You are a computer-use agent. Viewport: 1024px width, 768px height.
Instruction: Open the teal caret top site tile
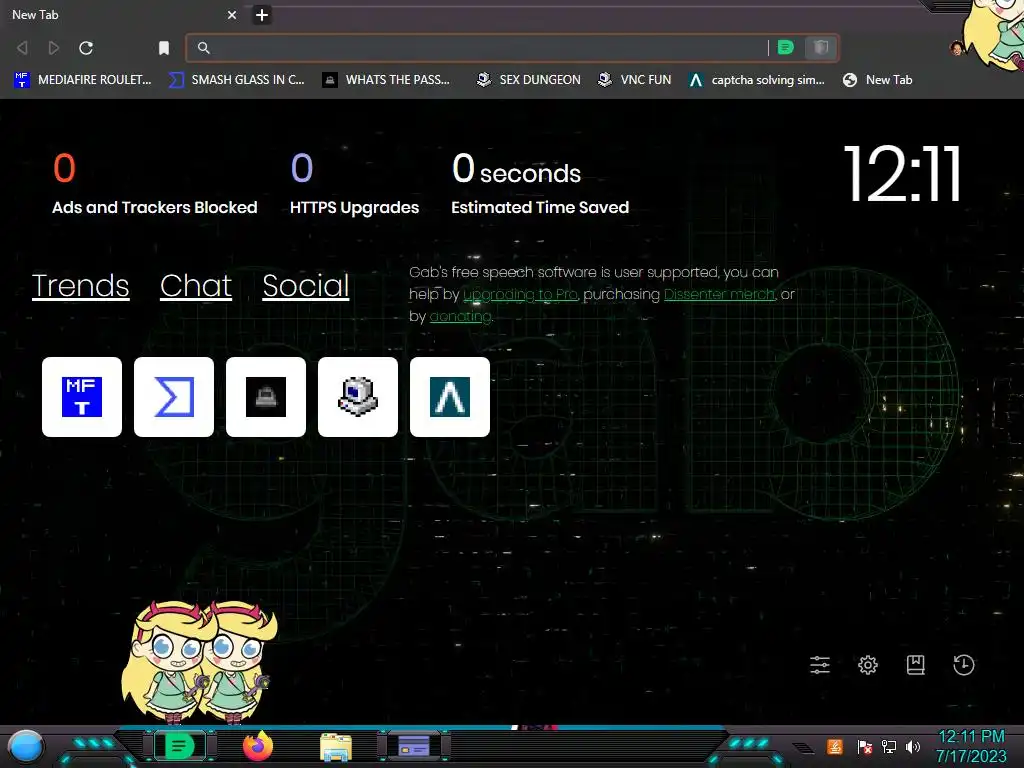(x=450, y=396)
